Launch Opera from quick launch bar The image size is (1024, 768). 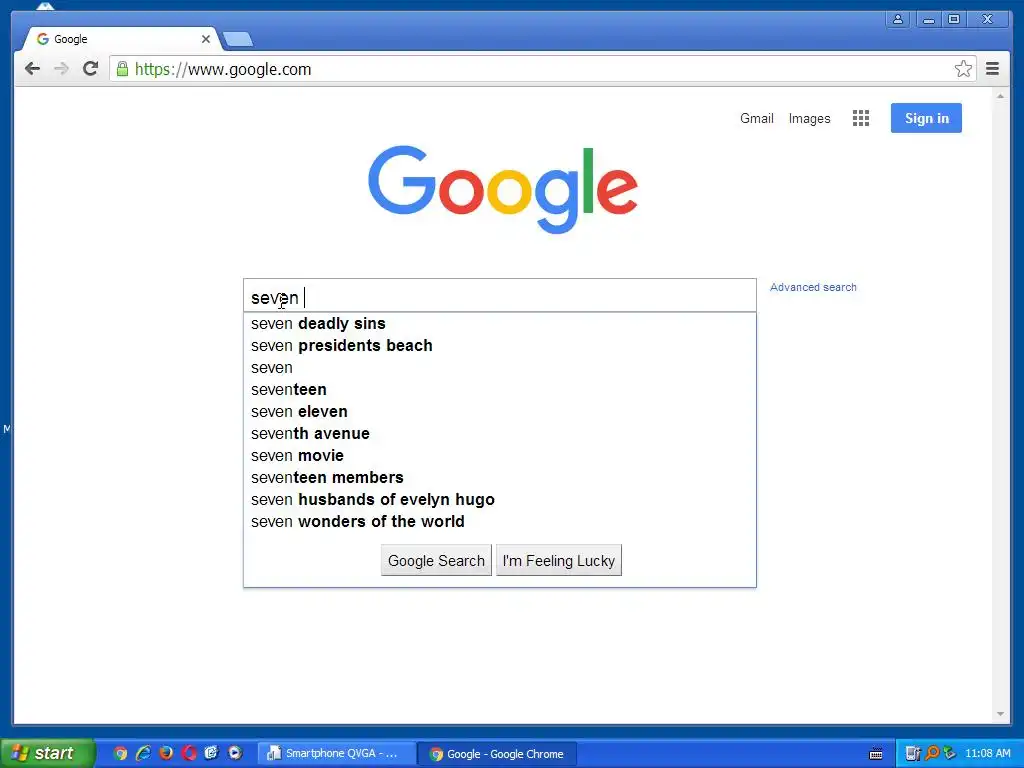click(189, 753)
